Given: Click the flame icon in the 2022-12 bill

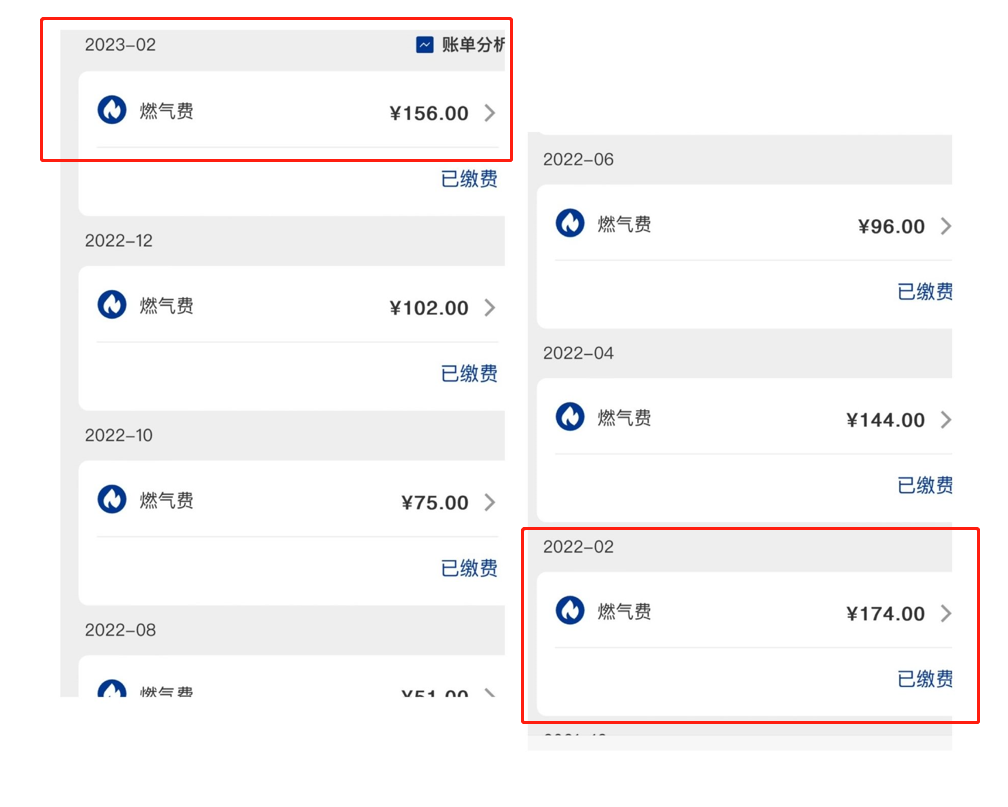Looking at the screenshot, I should tap(112, 305).
